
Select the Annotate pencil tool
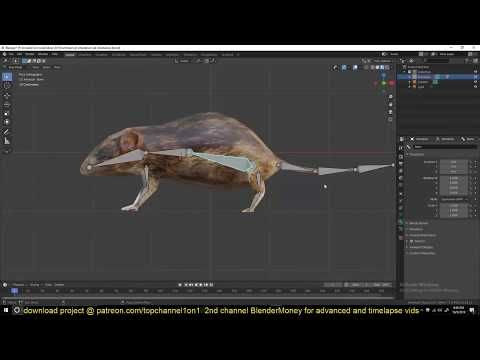tap(7, 132)
